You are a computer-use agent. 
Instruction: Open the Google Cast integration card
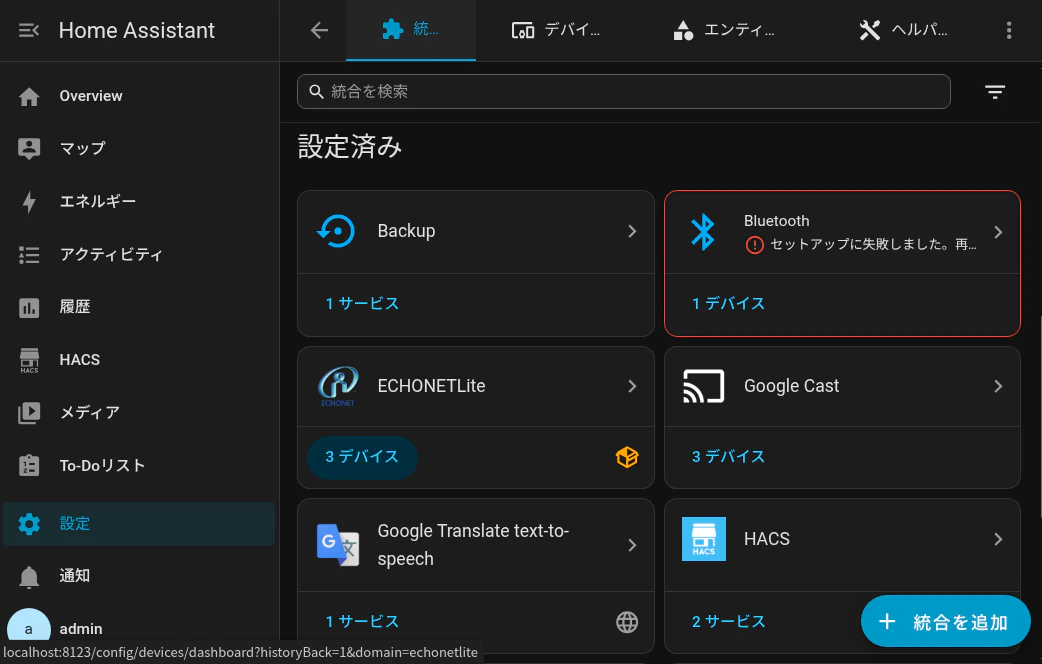pos(842,386)
